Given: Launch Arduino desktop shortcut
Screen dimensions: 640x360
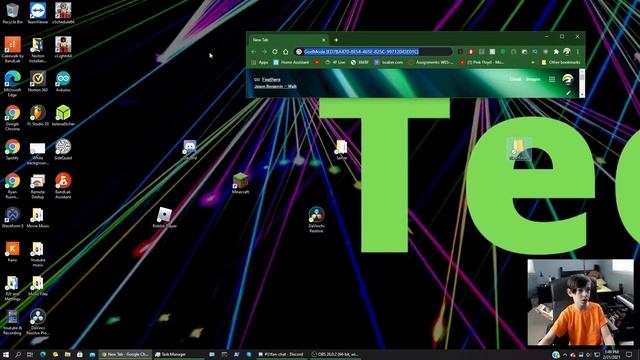Looking at the screenshot, I should pos(63,81).
